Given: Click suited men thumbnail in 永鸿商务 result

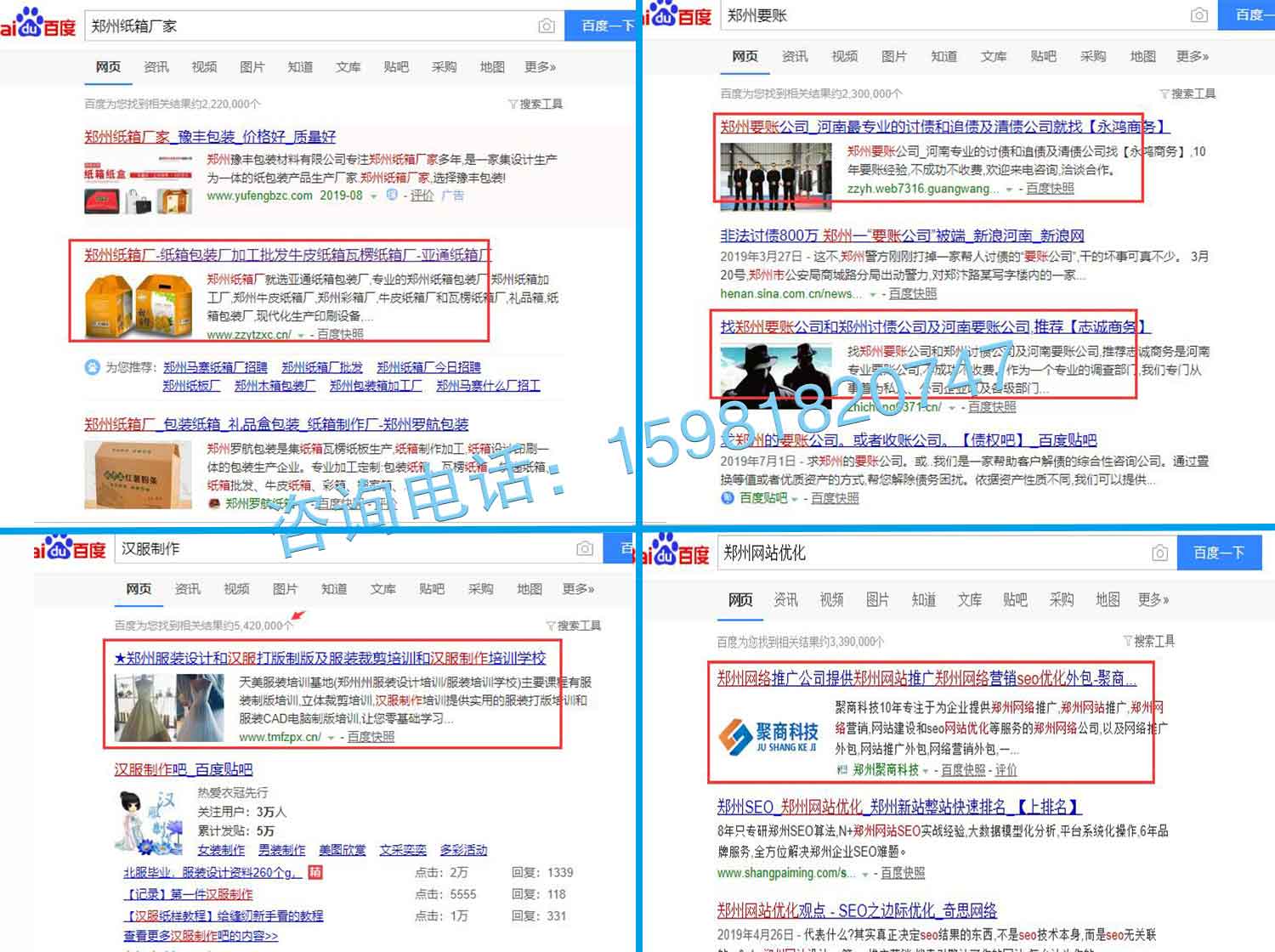Looking at the screenshot, I should coord(775,176).
